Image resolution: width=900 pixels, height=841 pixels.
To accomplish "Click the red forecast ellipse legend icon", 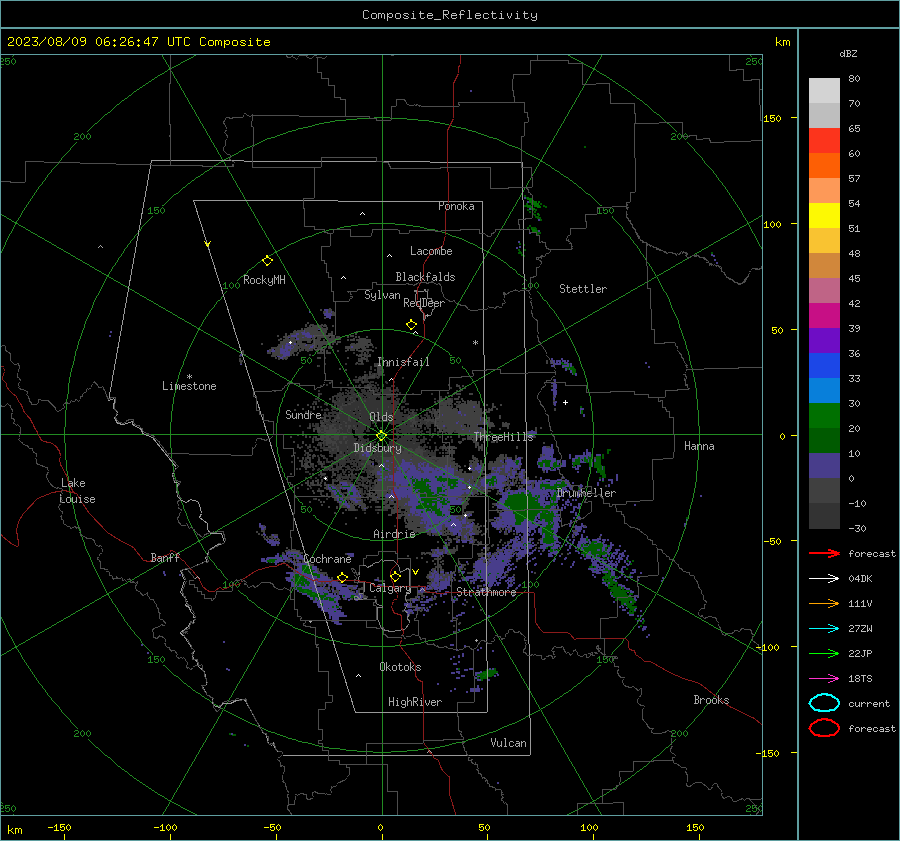I will [x=824, y=728].
